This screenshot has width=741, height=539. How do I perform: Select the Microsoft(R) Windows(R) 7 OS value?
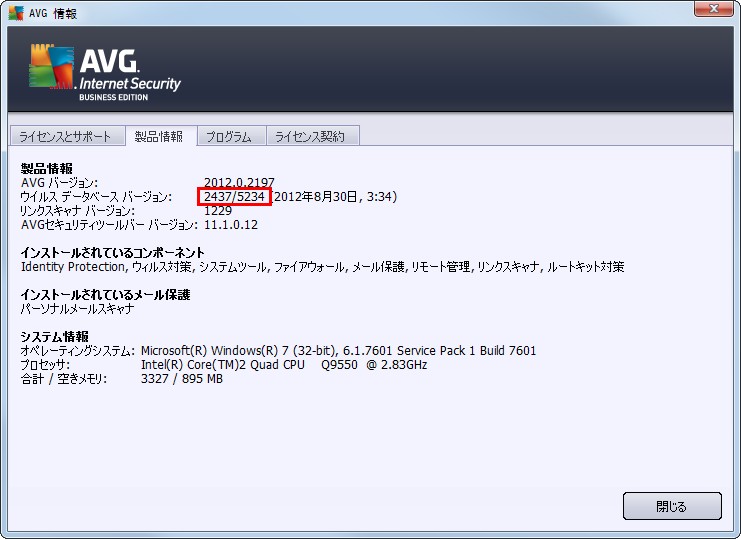click(x=338, y=351)
